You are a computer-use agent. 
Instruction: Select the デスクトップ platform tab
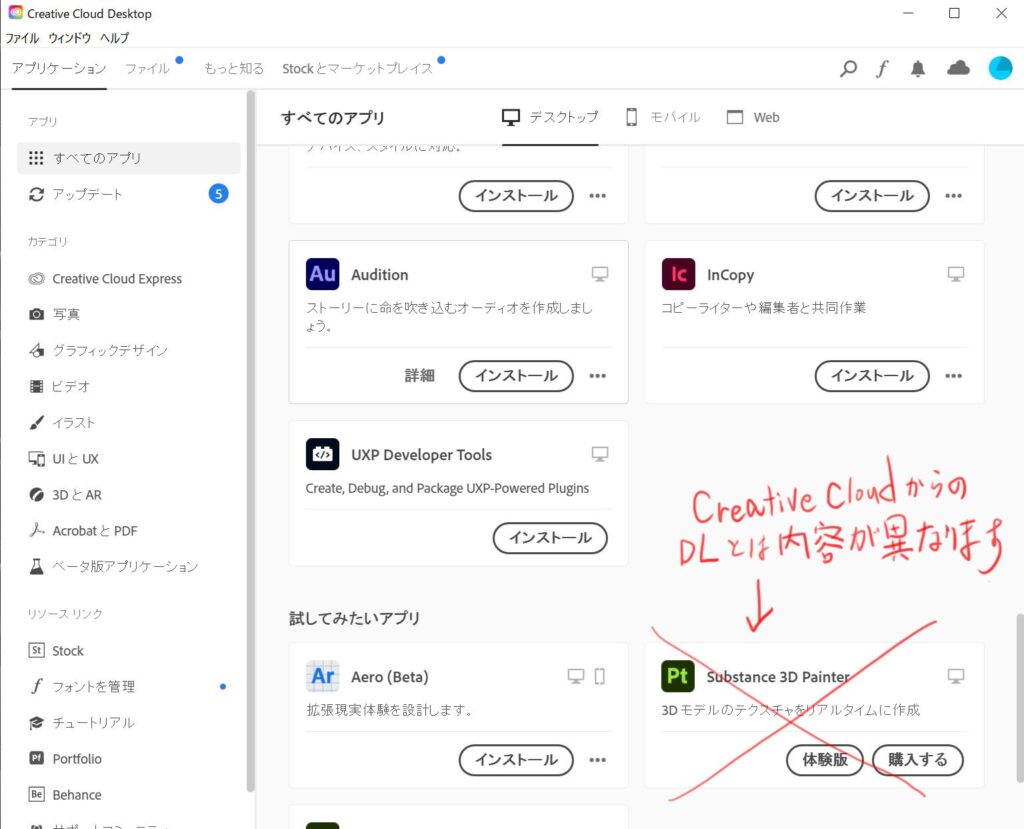point(550,118)
